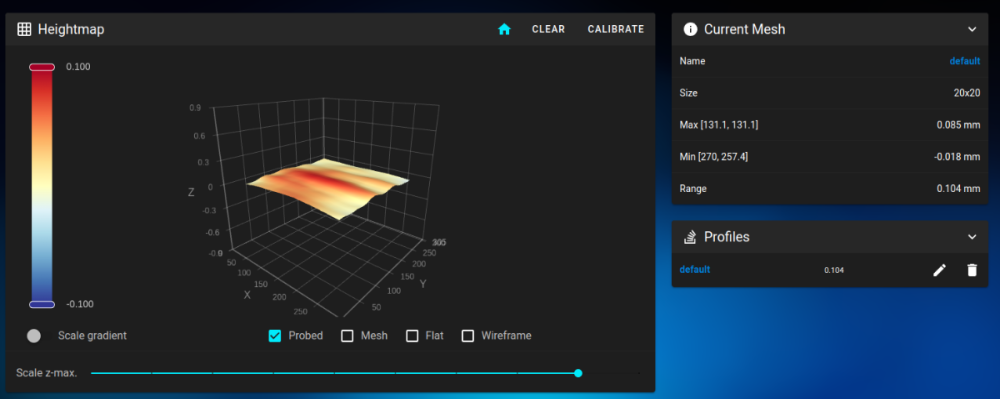The image size is (1000, 399).
Task: Click the CLEAR button
Action: tap(548, 29)
